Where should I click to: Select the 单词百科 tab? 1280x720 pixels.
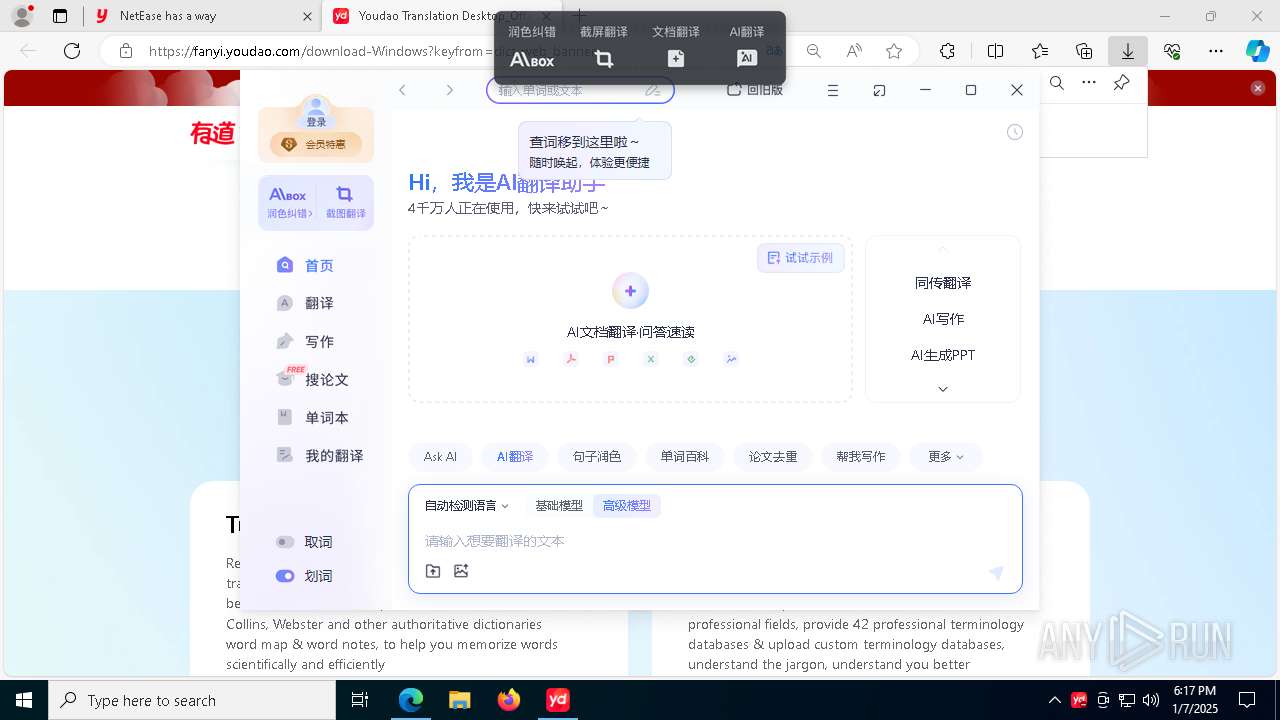(x=685, y=457)
